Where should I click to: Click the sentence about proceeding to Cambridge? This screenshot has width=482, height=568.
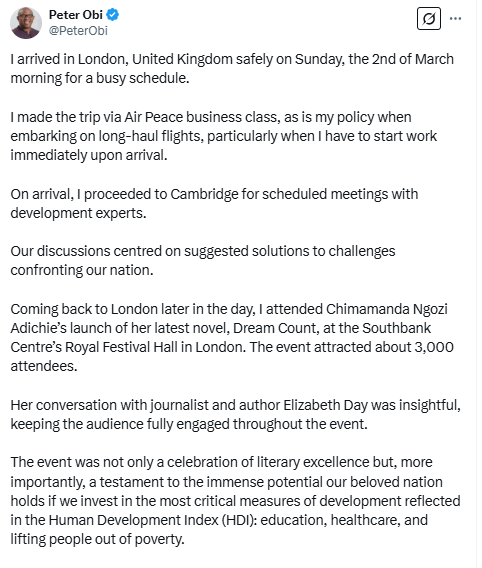pos(214,203)
